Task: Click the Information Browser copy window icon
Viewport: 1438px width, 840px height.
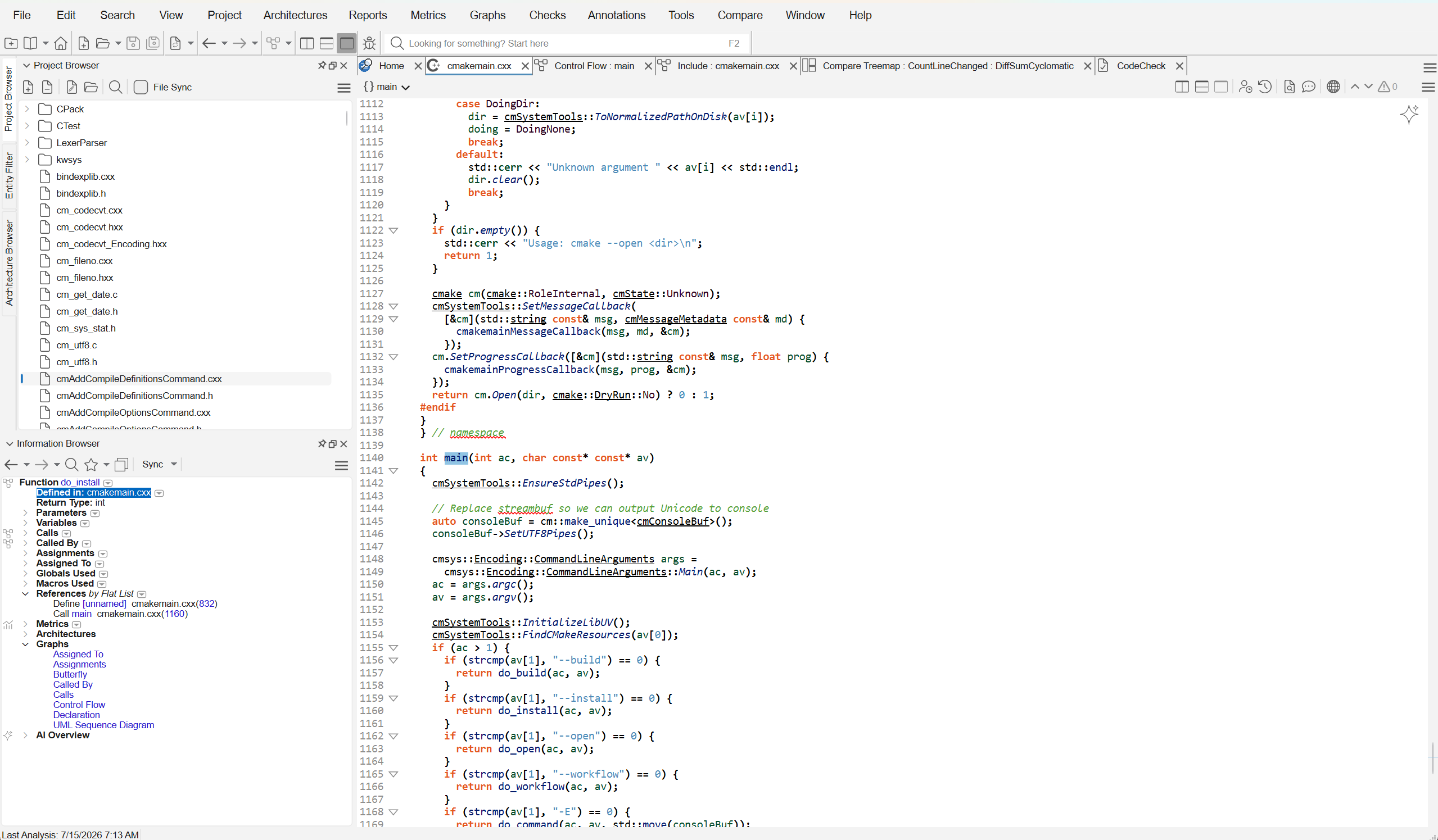Action: point(121,465)
